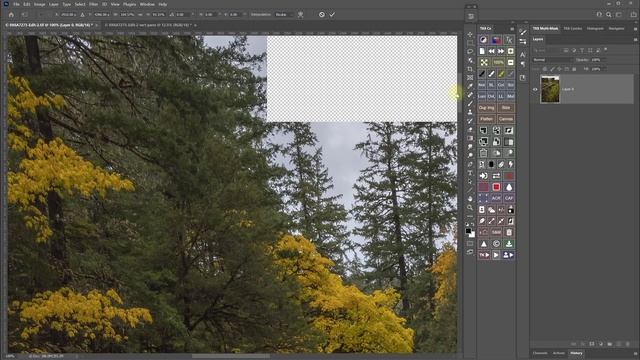Click the TK red square stop icon
This screenshot has width=640, height=360.
[496, 187]
